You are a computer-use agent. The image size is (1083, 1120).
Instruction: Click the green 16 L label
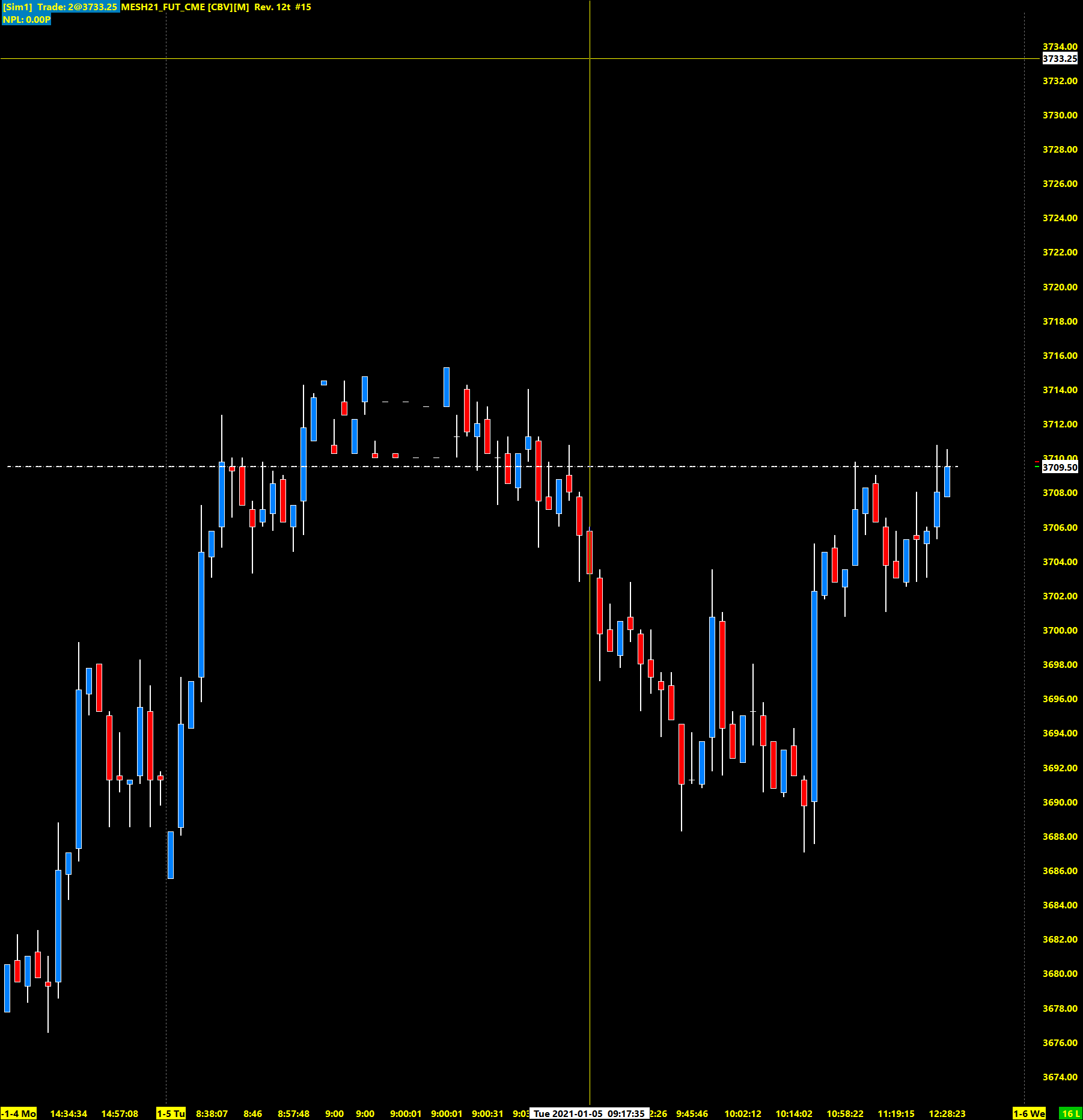(1070, 1113)
